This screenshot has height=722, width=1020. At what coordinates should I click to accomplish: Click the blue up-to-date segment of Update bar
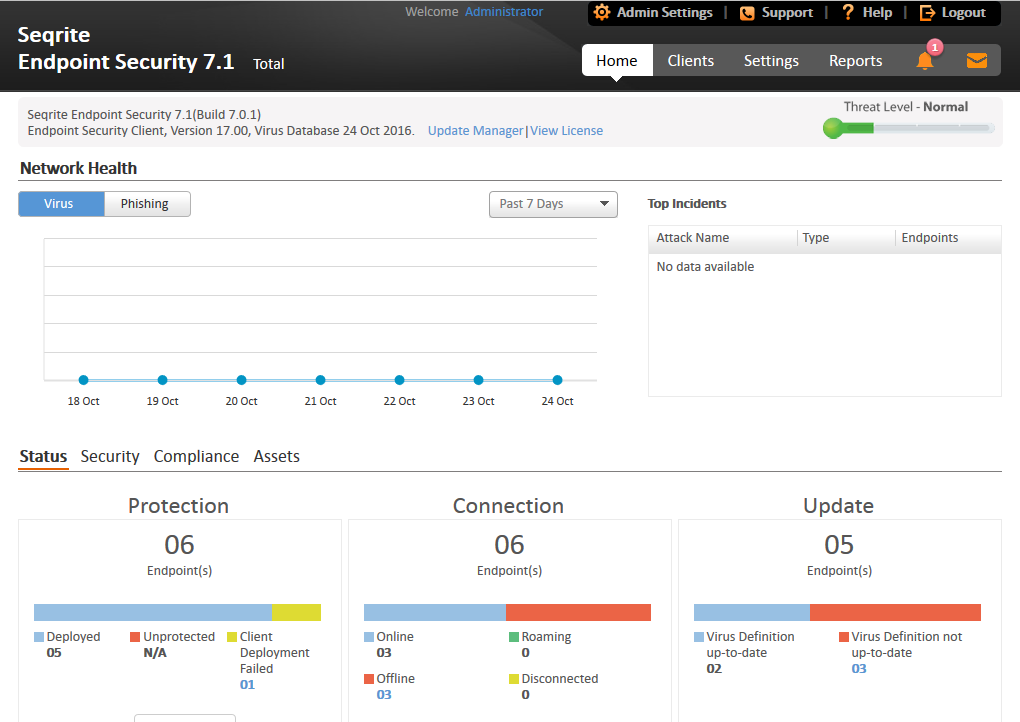pyautogui.click(x=752, y=612)
